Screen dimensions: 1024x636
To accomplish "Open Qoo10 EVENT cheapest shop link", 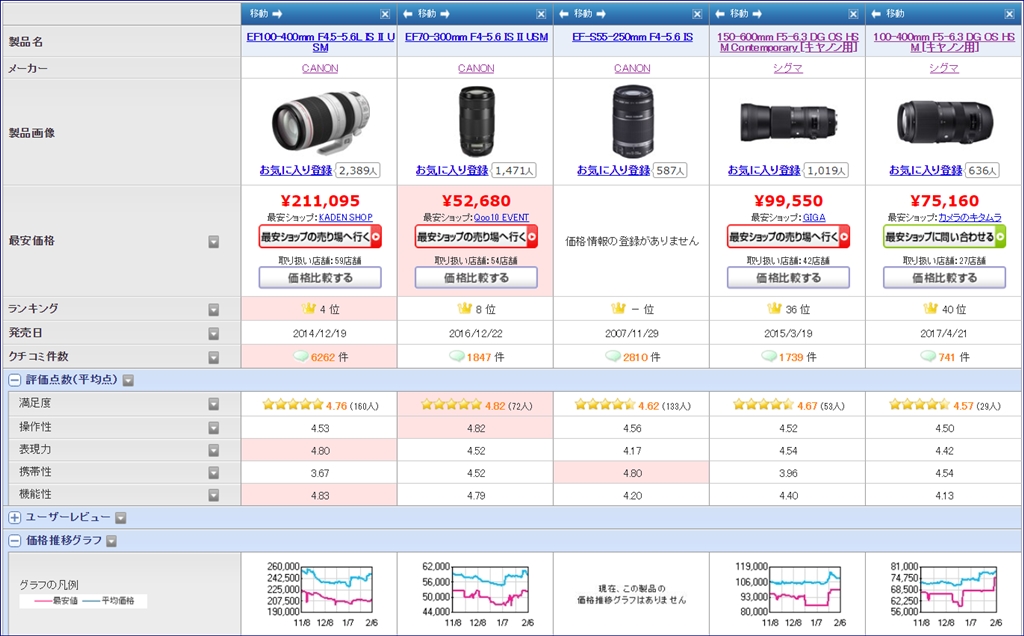I will [x=502, y=217].
